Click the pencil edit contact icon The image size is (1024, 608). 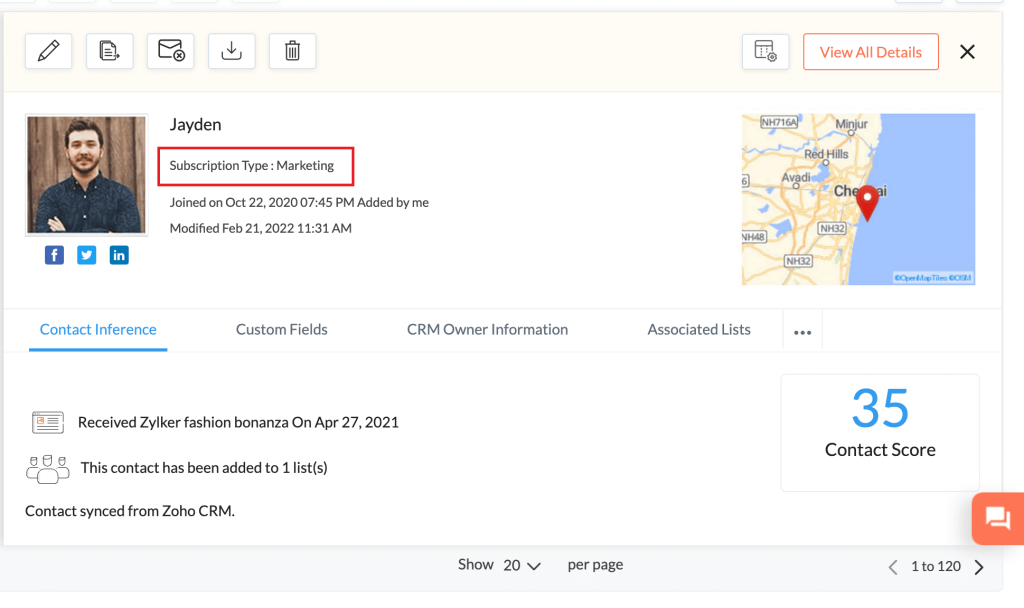48,52
